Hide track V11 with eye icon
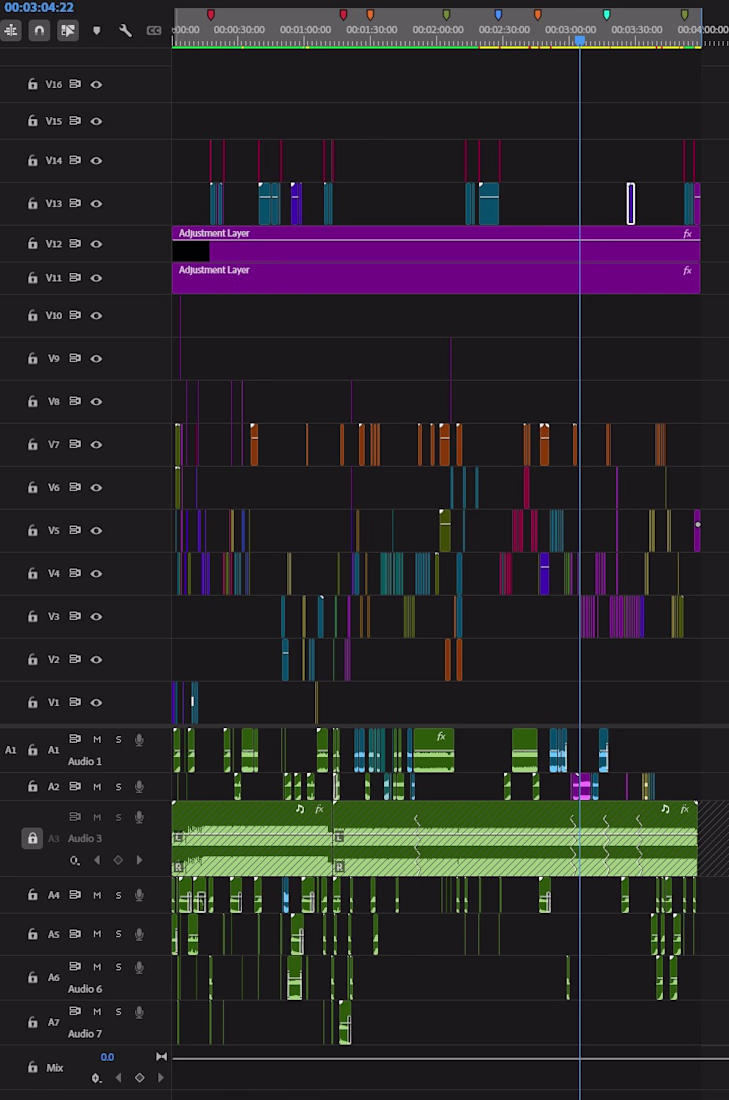The image size is (729, 1100). coord(96,279)
